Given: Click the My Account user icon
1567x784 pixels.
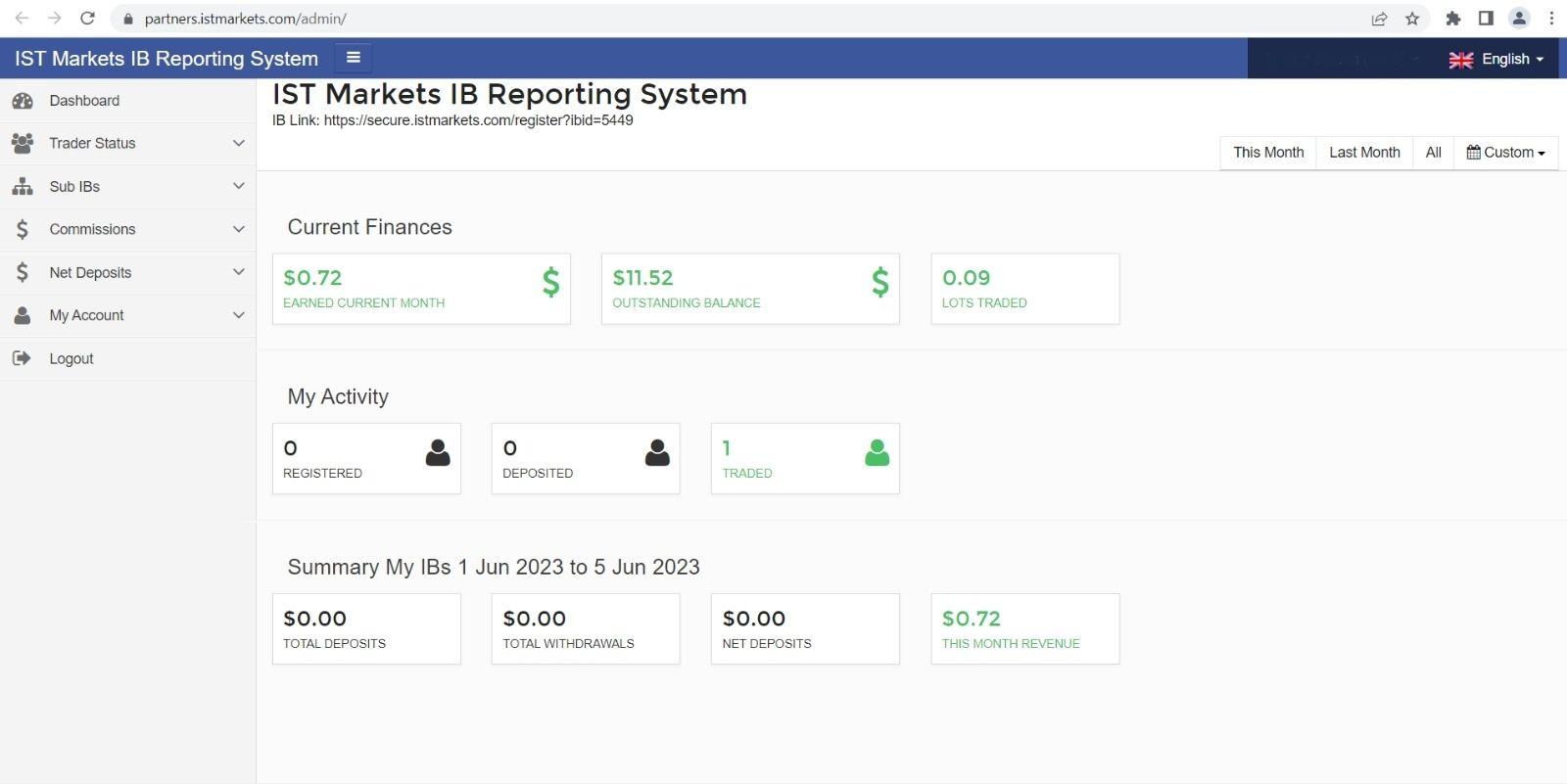Looking at the screenshot, I should click(23, 315).
